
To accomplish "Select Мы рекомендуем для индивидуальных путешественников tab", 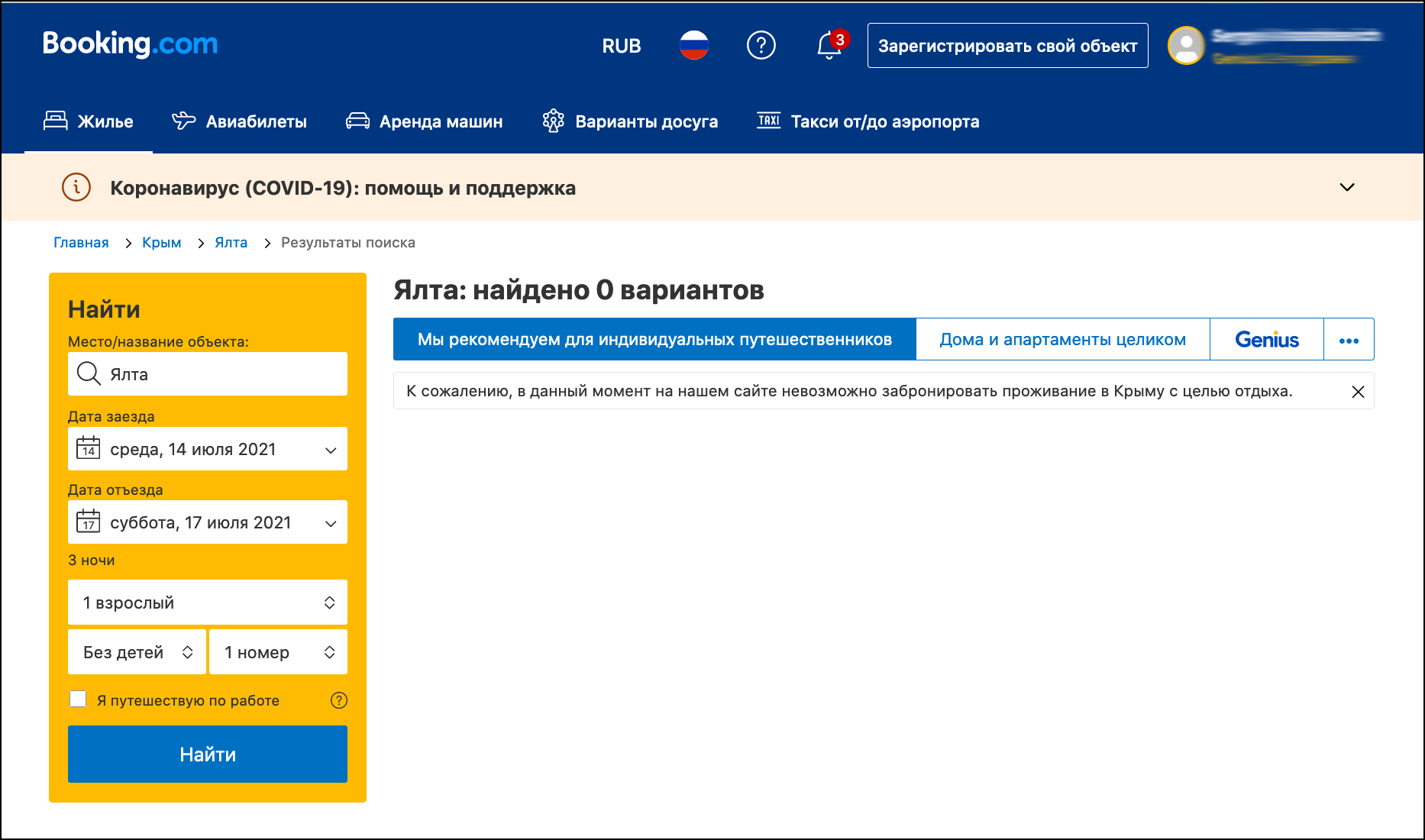I will pos(654,339).
